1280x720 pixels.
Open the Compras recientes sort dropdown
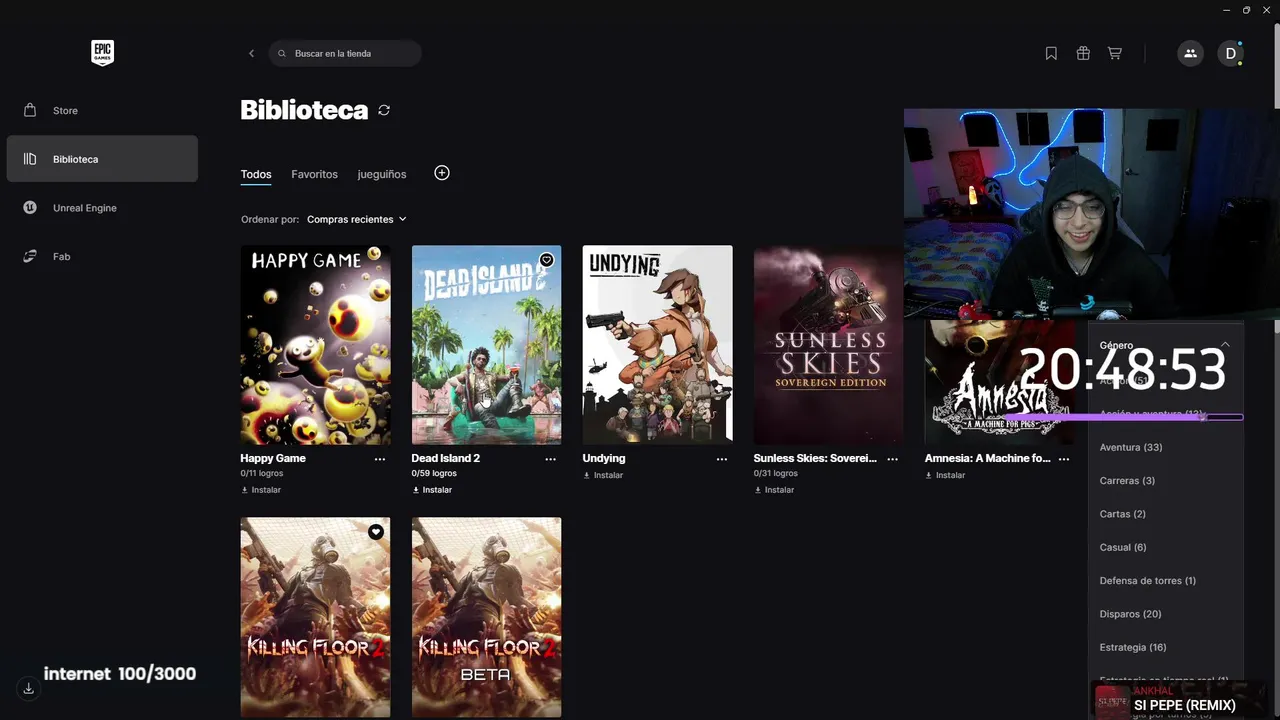[357, 219]
